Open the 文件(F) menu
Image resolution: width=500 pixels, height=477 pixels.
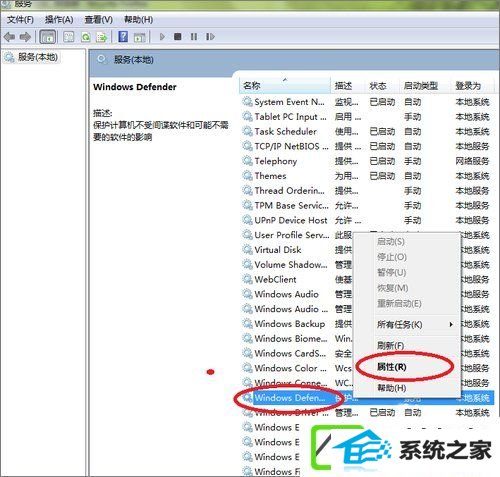[x=20, y=20]
